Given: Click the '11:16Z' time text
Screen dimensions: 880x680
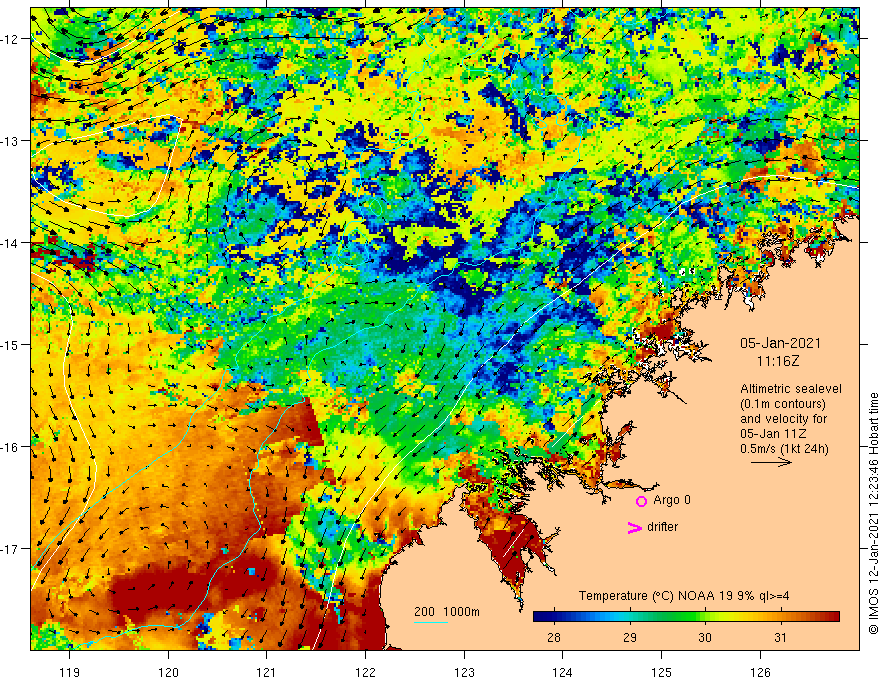Looking at the screenshot, I should [778, 361].
